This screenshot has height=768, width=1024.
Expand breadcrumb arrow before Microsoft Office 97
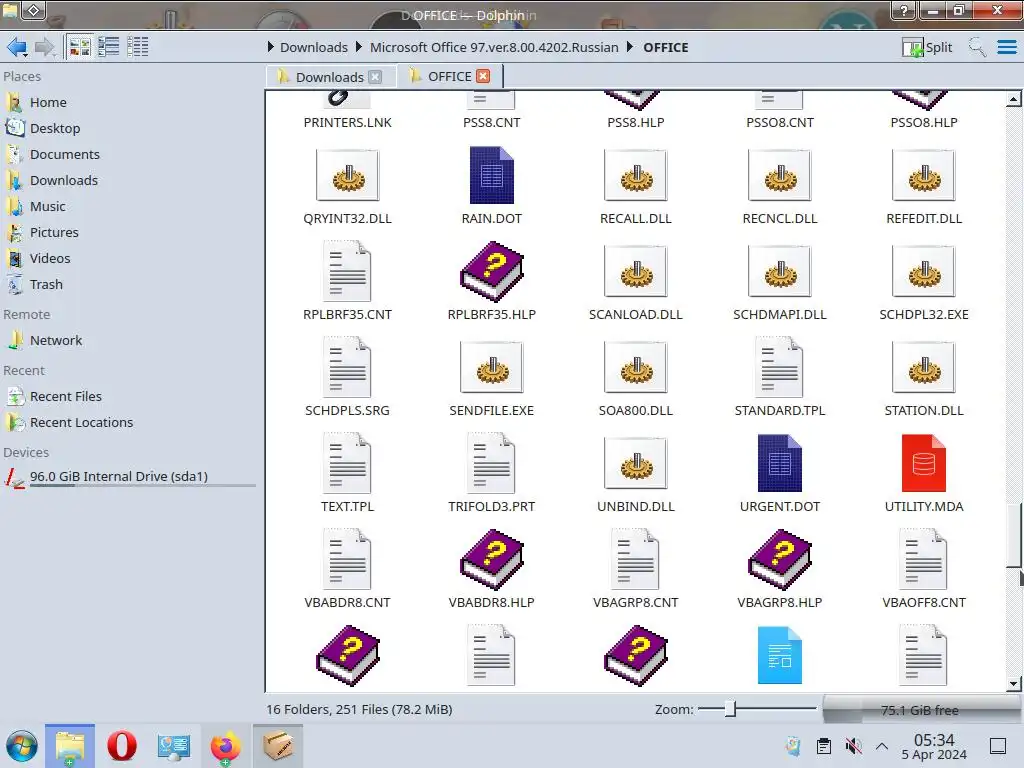(359, 47)
